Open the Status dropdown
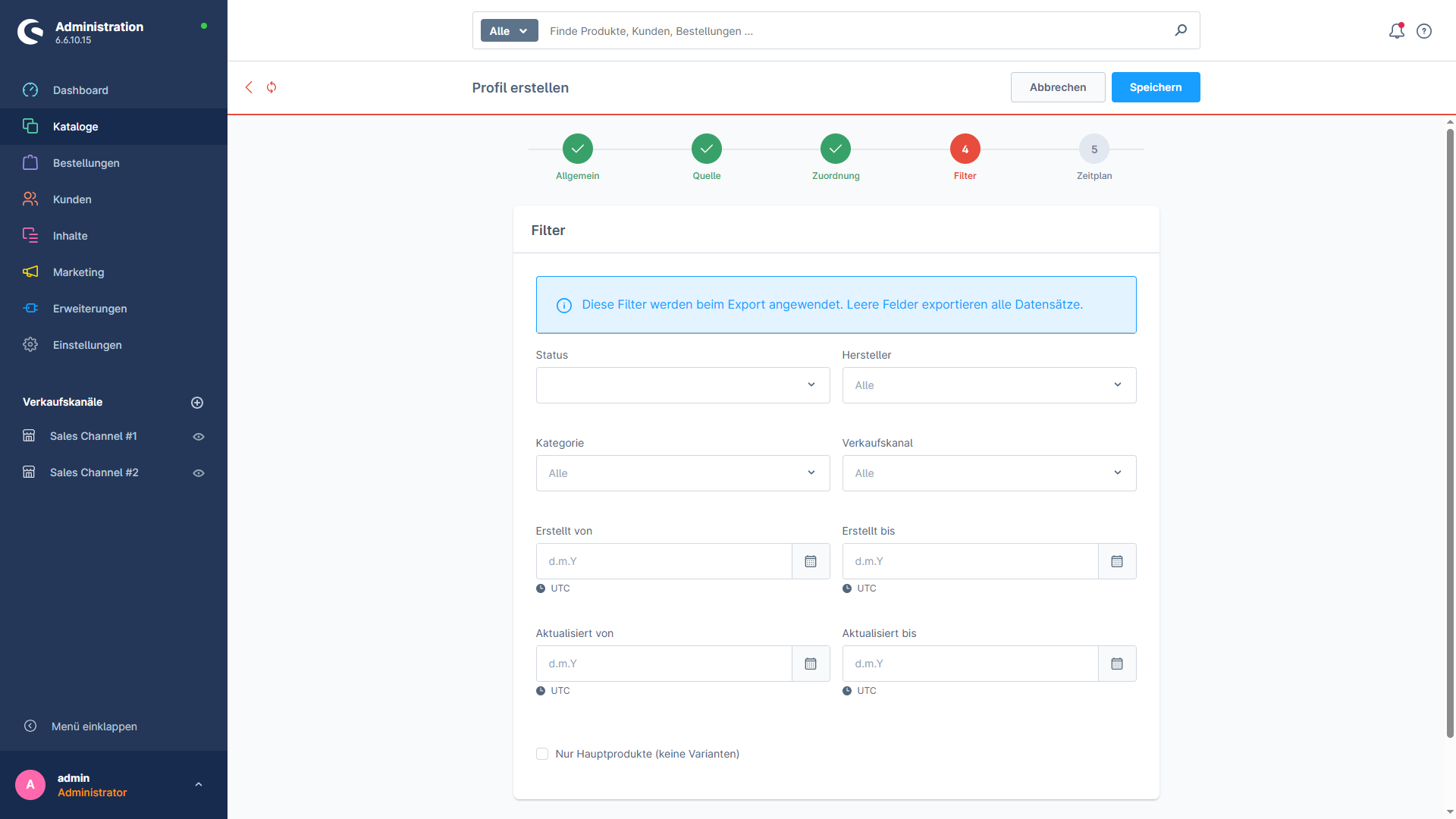The width and height of the screenshot is (1456, 819). [x=682, y=385]
